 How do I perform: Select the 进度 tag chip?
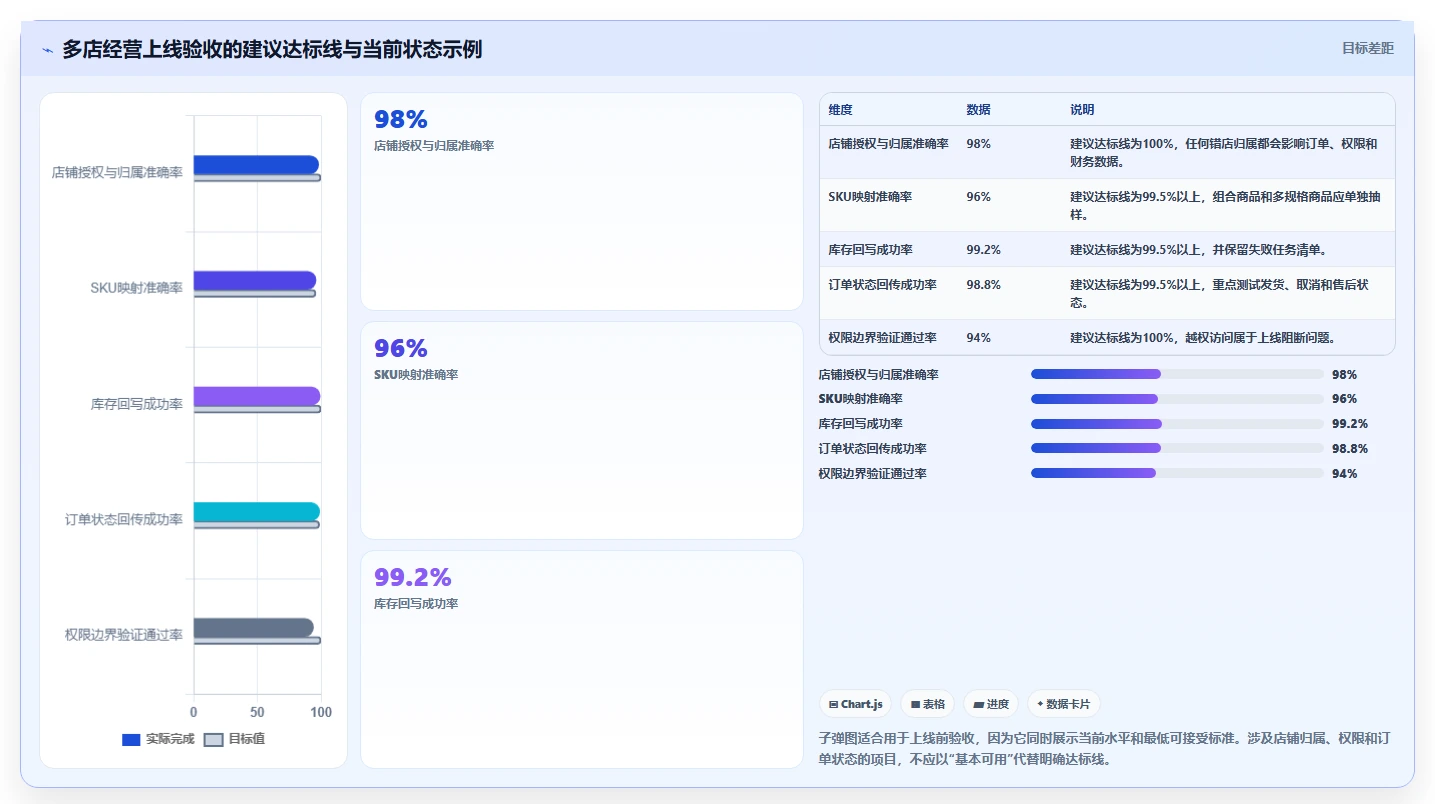(991, 704)
